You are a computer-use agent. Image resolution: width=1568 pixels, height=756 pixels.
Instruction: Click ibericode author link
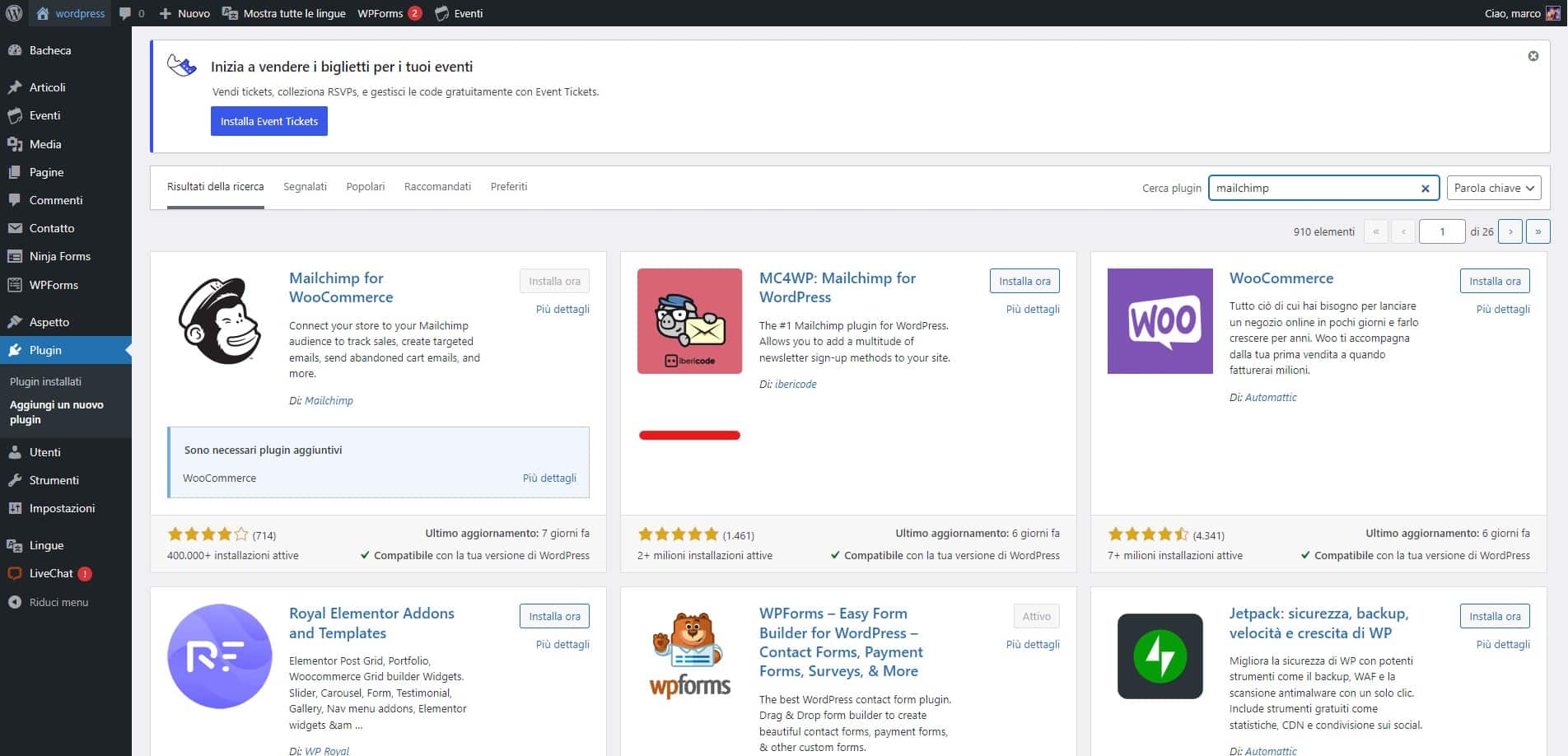tap(796, 385)
